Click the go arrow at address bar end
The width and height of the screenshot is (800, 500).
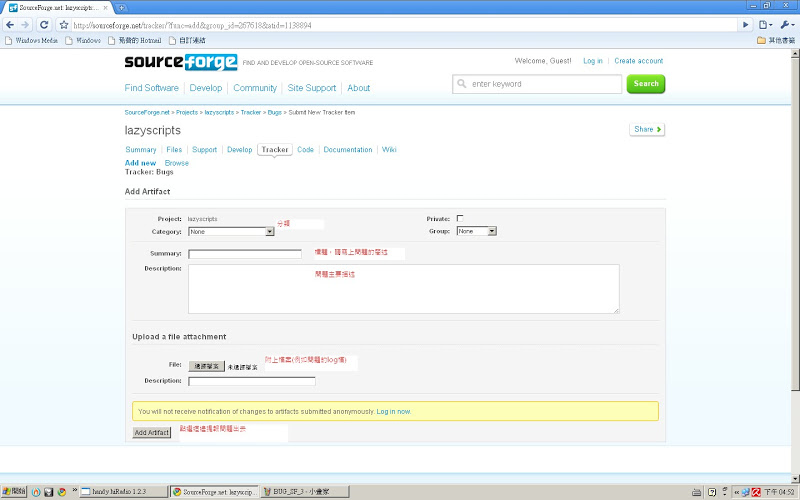coord(745,24)
